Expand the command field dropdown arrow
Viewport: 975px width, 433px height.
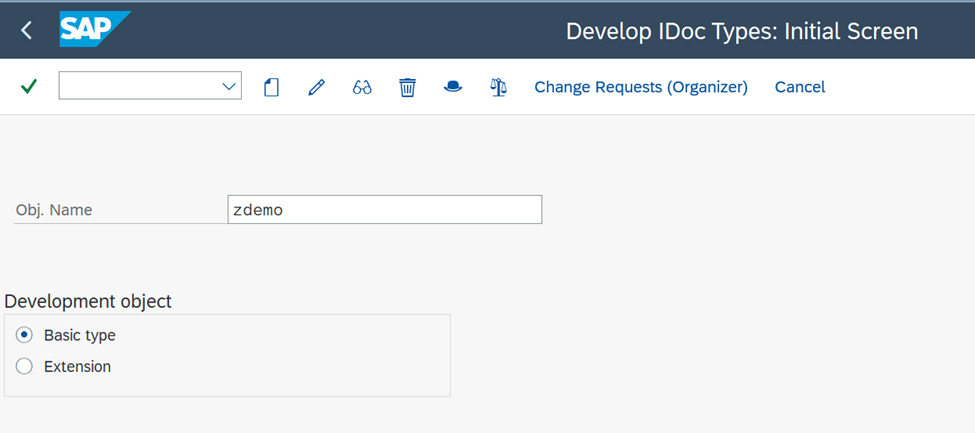pyautogui.click(x=229, y=86)
